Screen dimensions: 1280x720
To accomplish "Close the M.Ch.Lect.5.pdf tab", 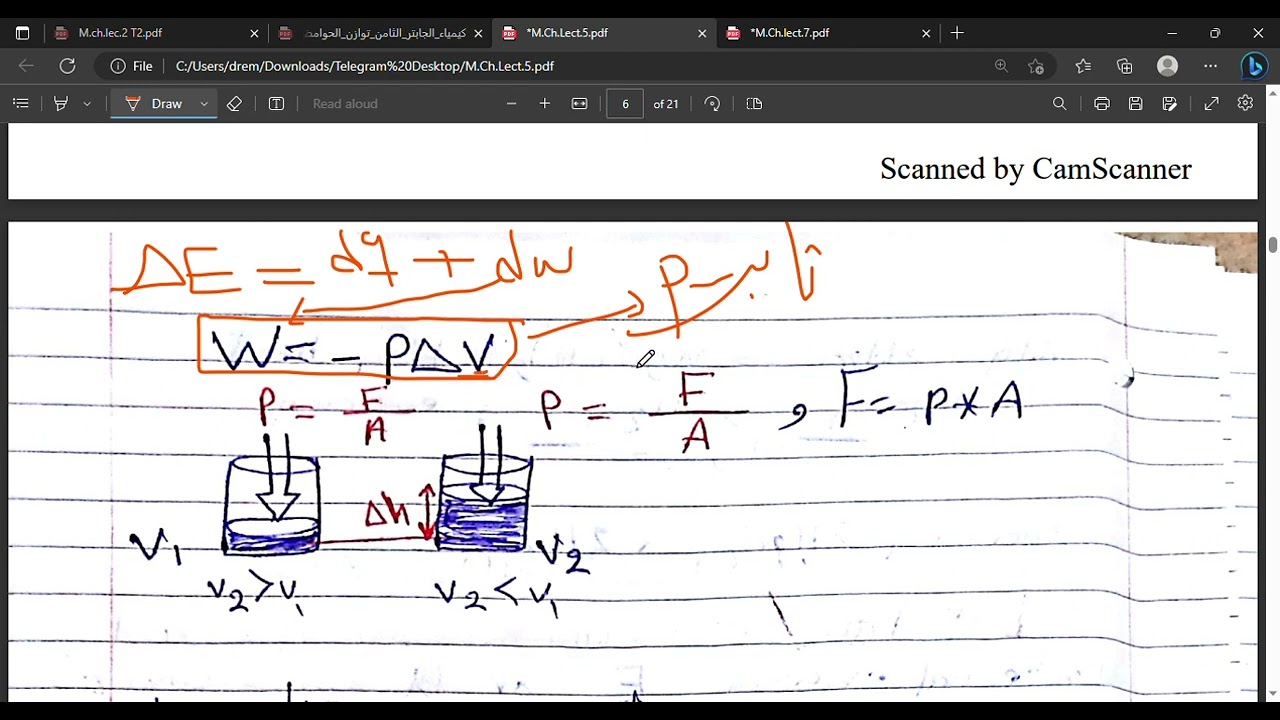I will point(702,33).
